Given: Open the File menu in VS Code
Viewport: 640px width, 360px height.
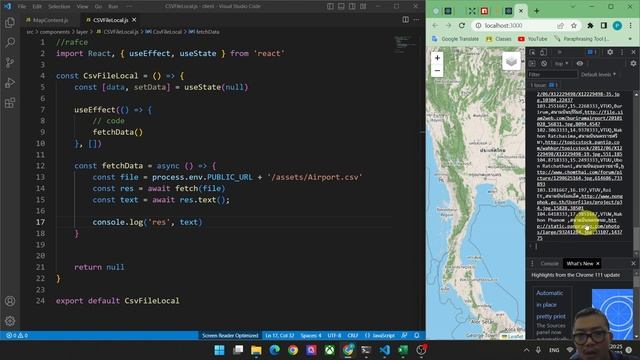Looking at the screenshot, I should 22,7.
